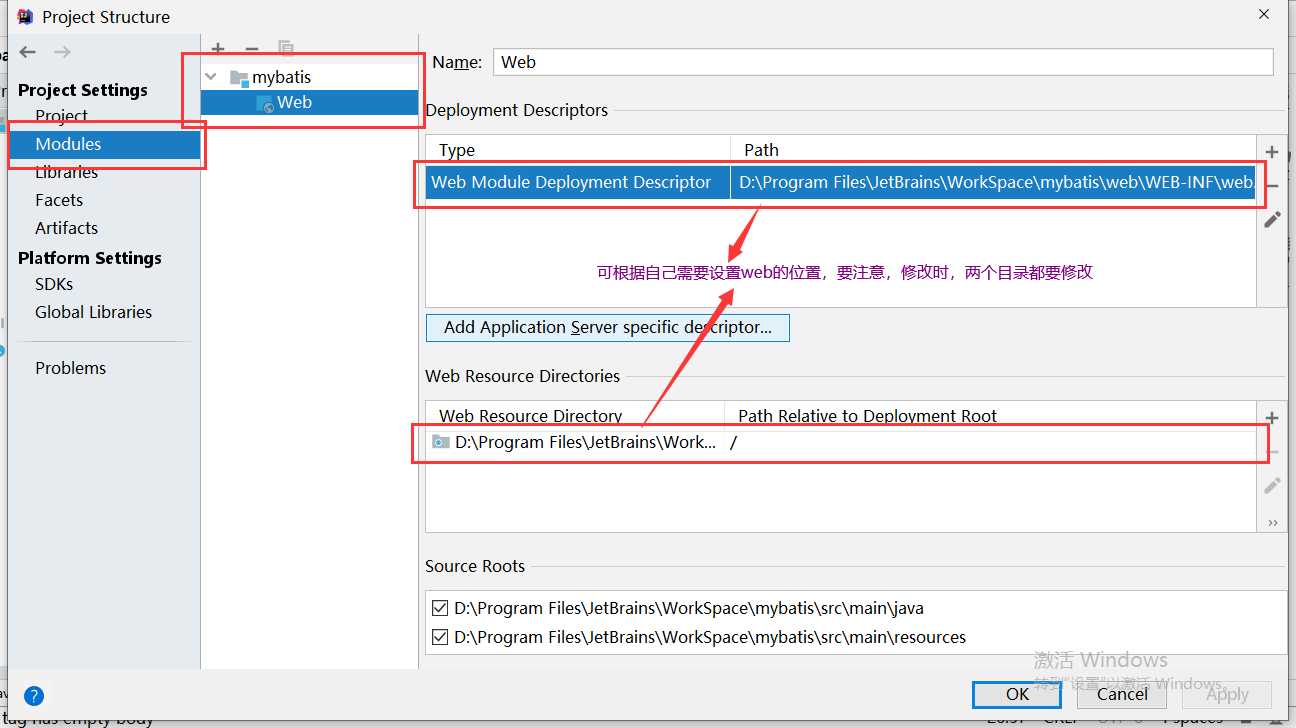Remove the selected deployment descriptor
This screenshot has width=1296, height=728.
coord(1272,186)
